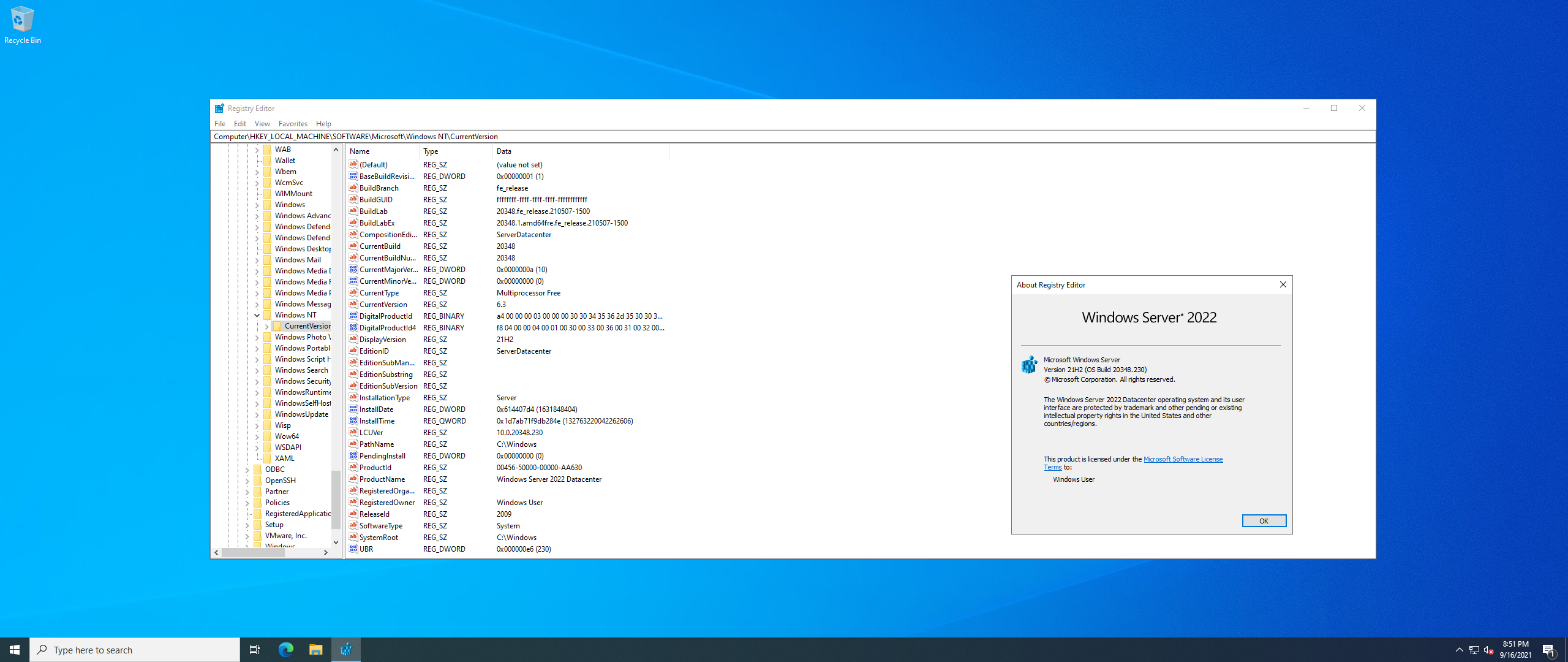Open the Action Center notifications icon
This screenshot has height=662, width=1568.
pos(1549,650)
